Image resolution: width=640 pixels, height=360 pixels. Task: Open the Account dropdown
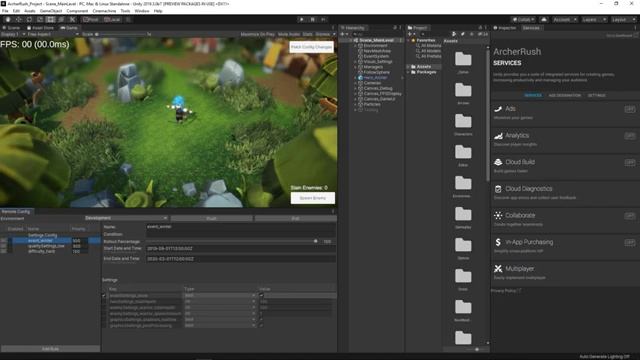pos(565,20)
